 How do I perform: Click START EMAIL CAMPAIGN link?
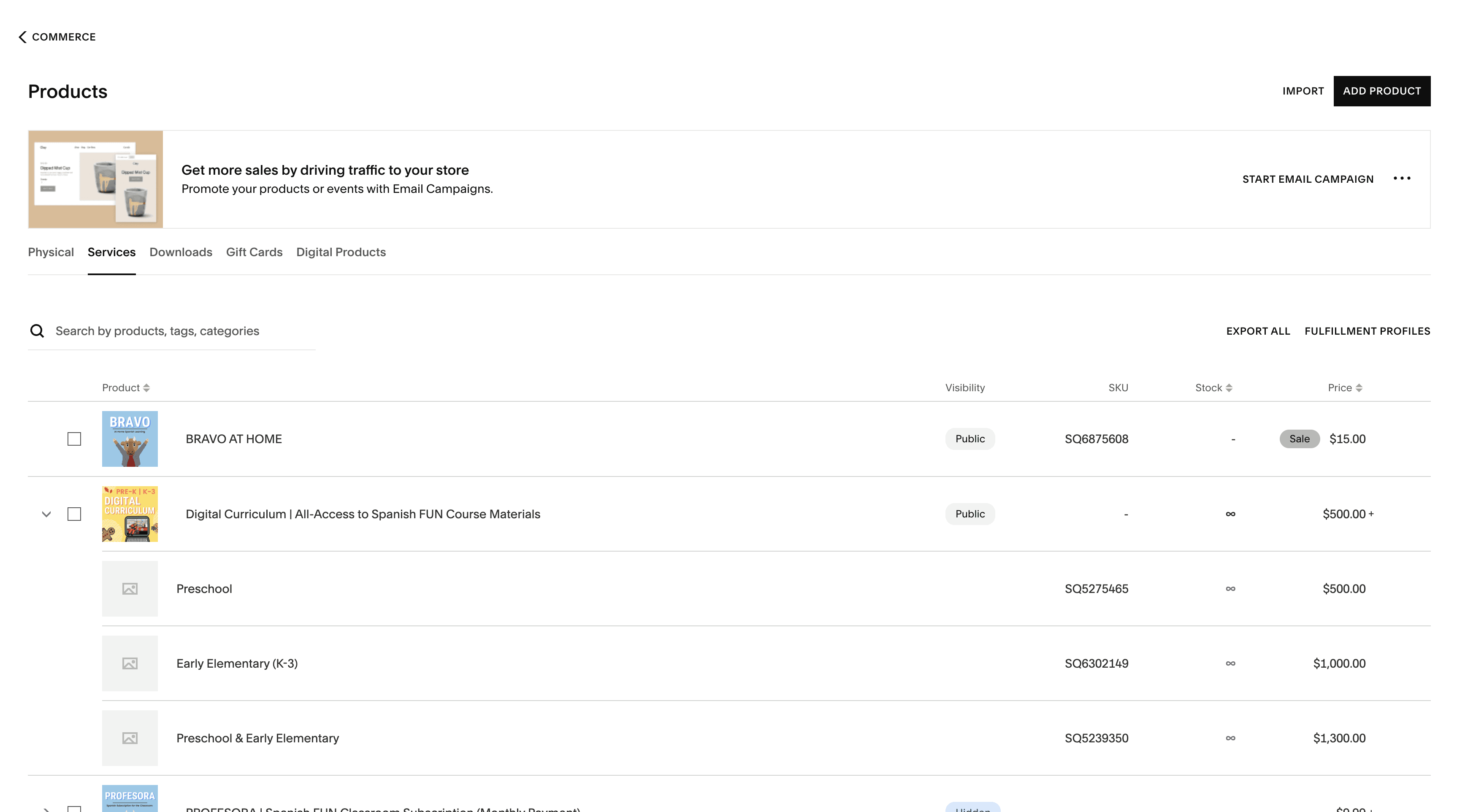pyautogui.click(x=1308, y=179)
